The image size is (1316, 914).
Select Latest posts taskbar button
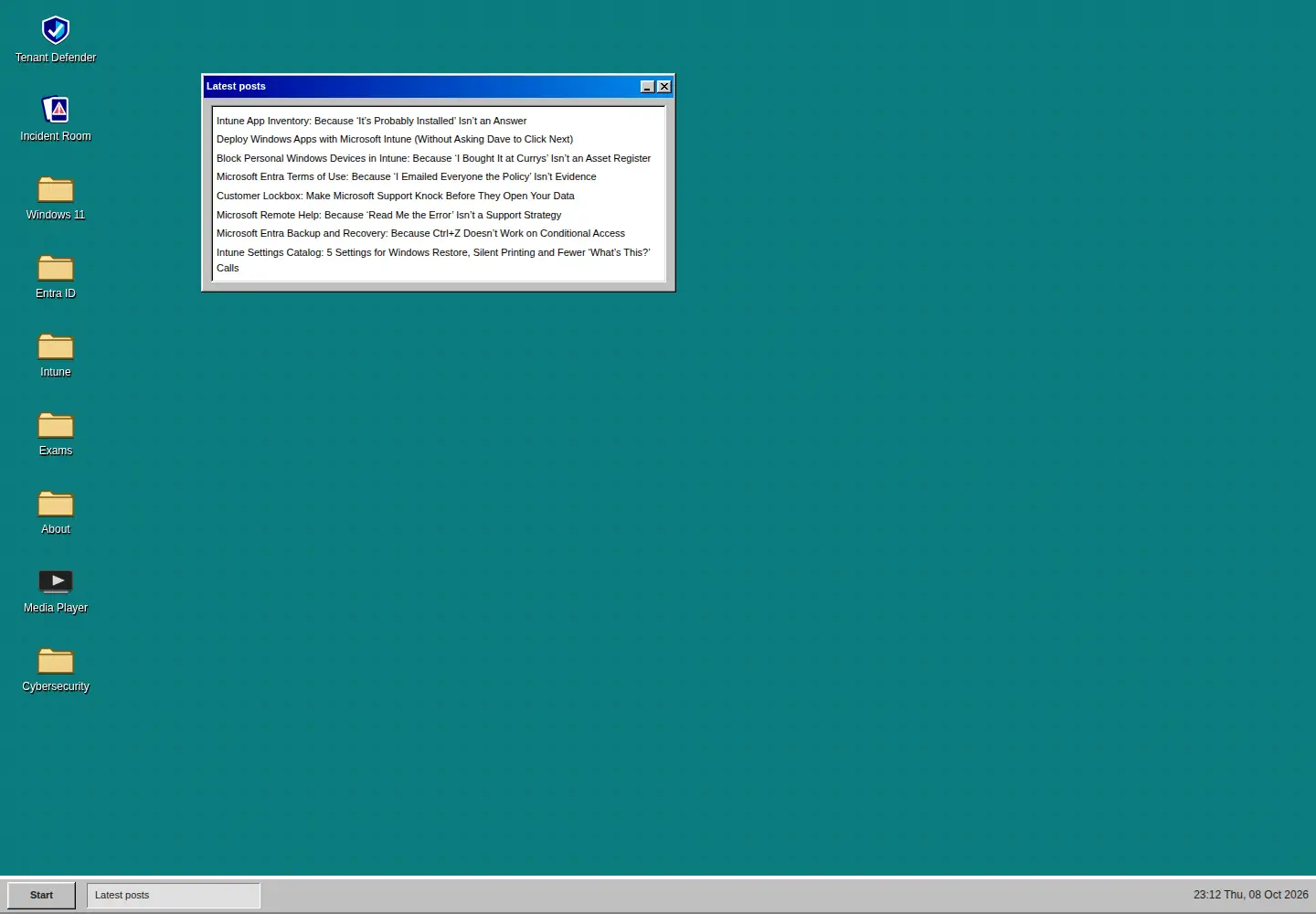(x=174, y=895)
